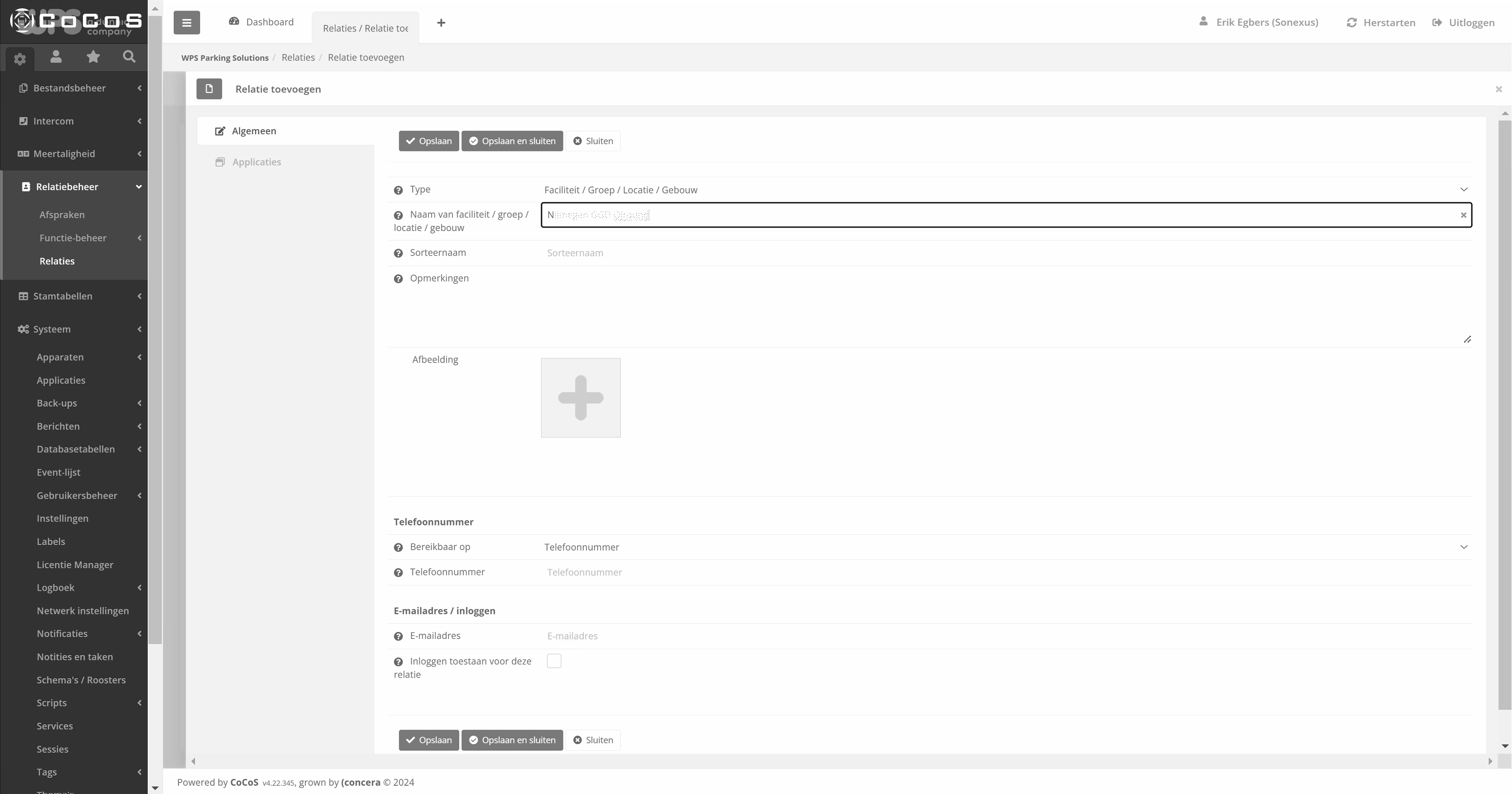The height and width of the screenshot is (794, 1512).
Task: Click the hamburger menu toggle icon
Action: click(x=187, y=23)
